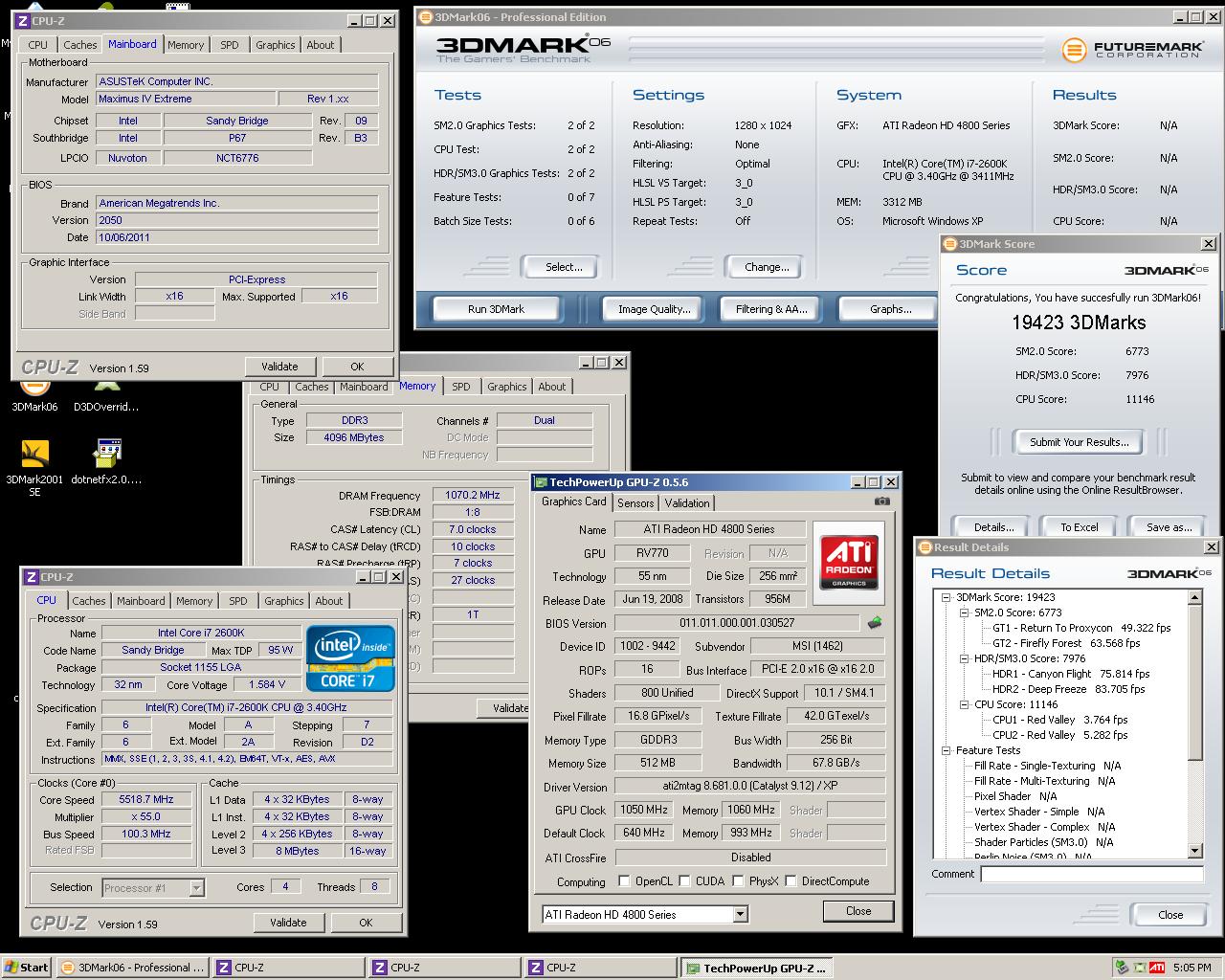Open the SPD tab in the bottom CPU-Z window

pyautogui.click(x=237, y=601)
